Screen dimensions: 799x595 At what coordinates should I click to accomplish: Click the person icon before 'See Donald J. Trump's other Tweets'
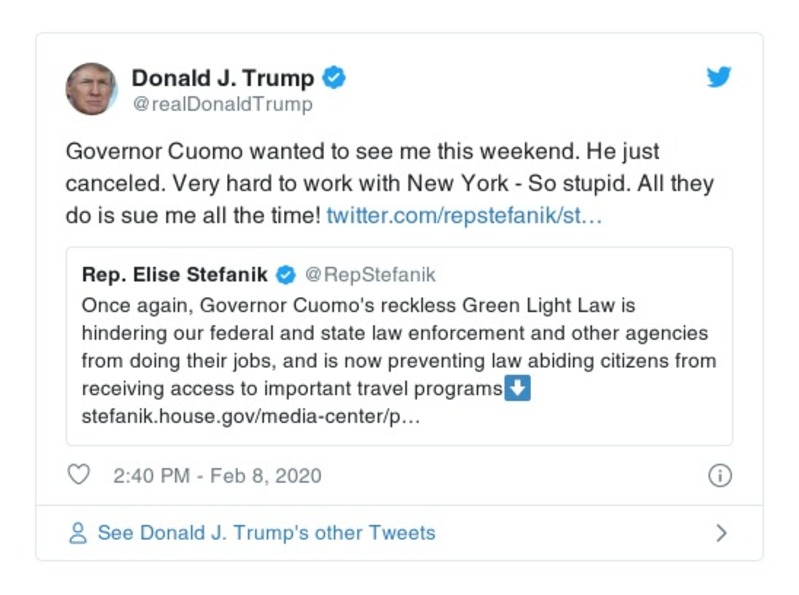click(77, 533)
